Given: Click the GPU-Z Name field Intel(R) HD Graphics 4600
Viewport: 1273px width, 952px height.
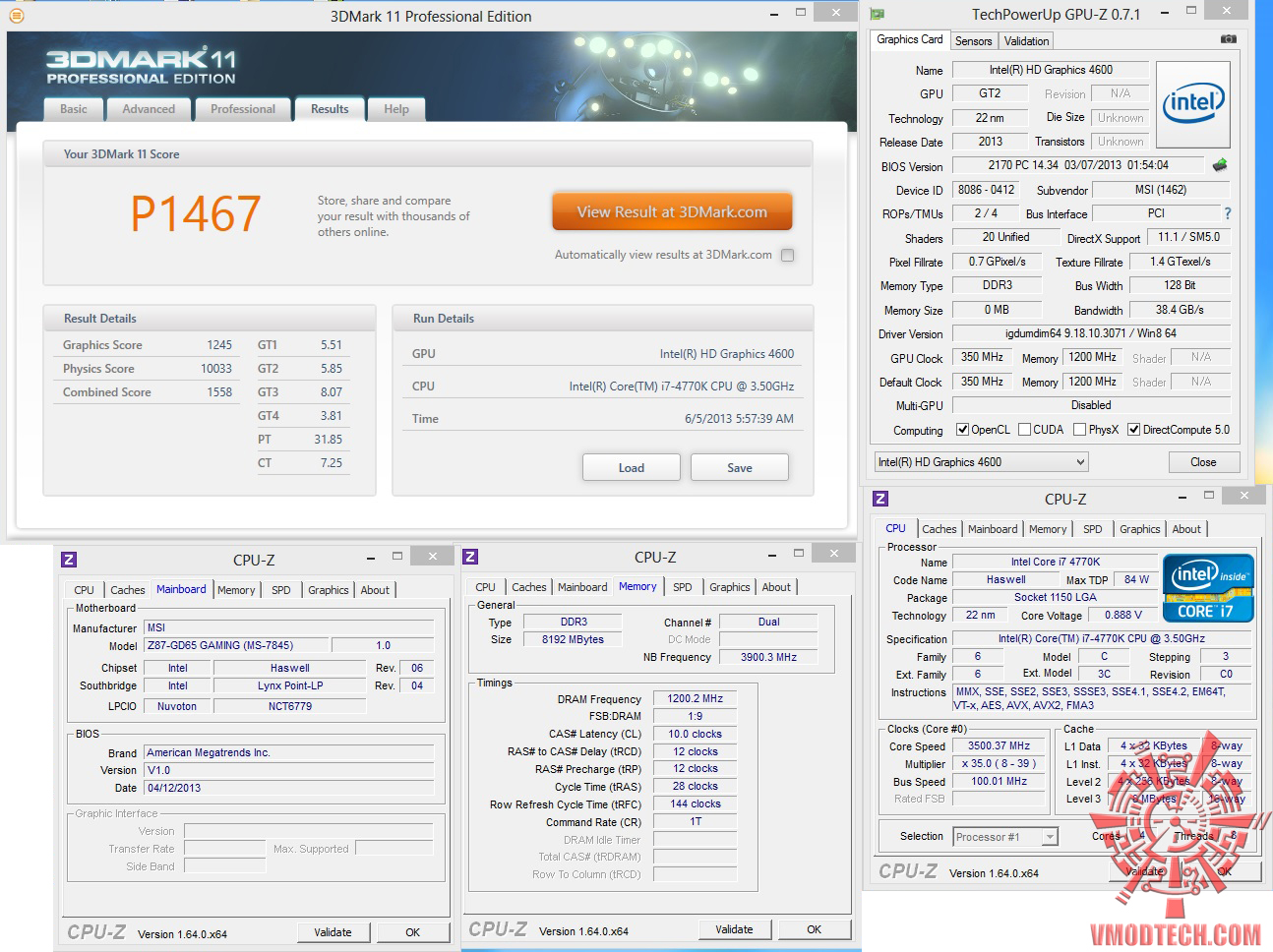Looking at the screenshot, I should point(1051,70).
